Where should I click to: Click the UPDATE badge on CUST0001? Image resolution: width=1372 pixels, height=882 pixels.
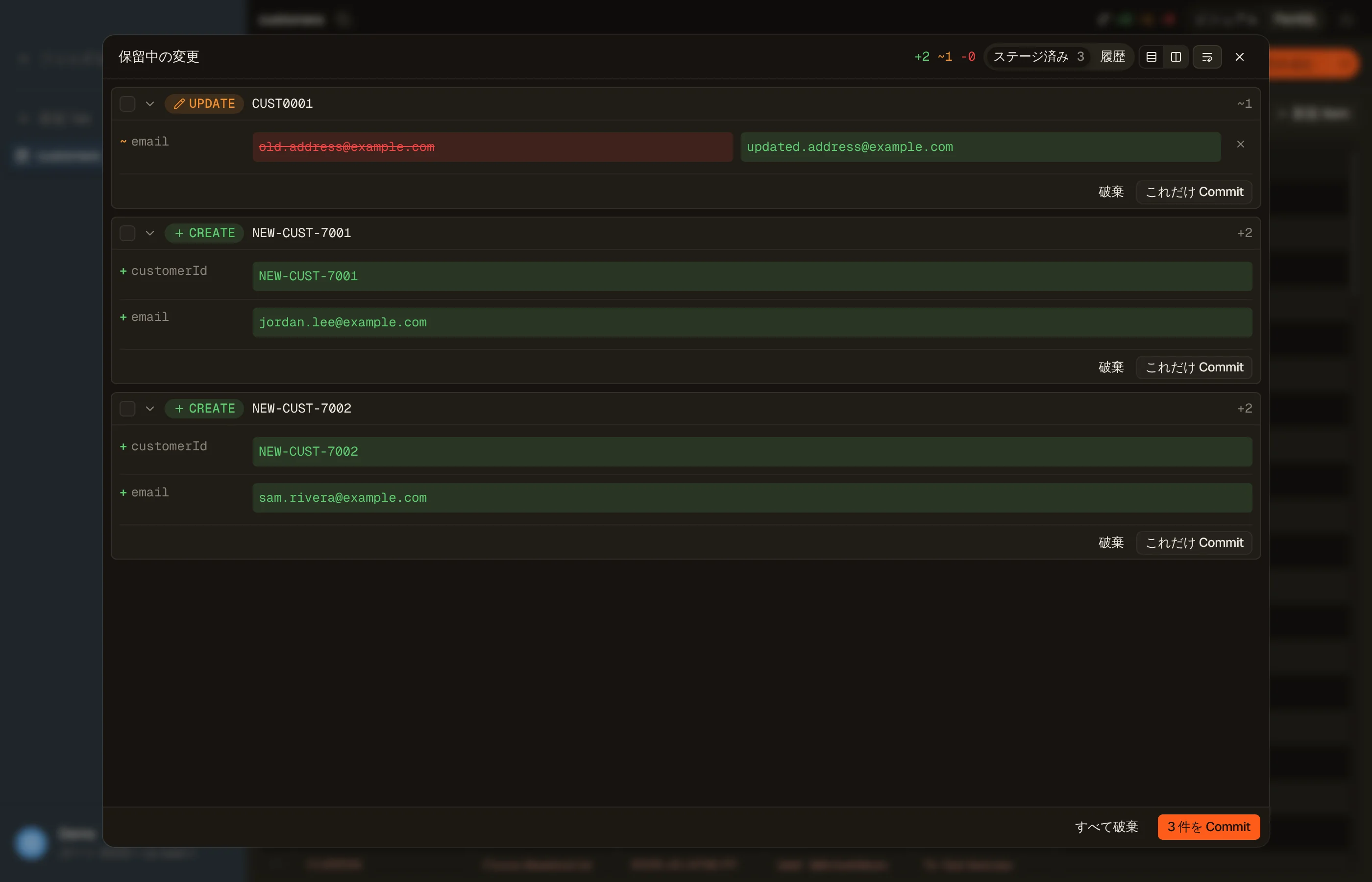click(x=204, y=104)
